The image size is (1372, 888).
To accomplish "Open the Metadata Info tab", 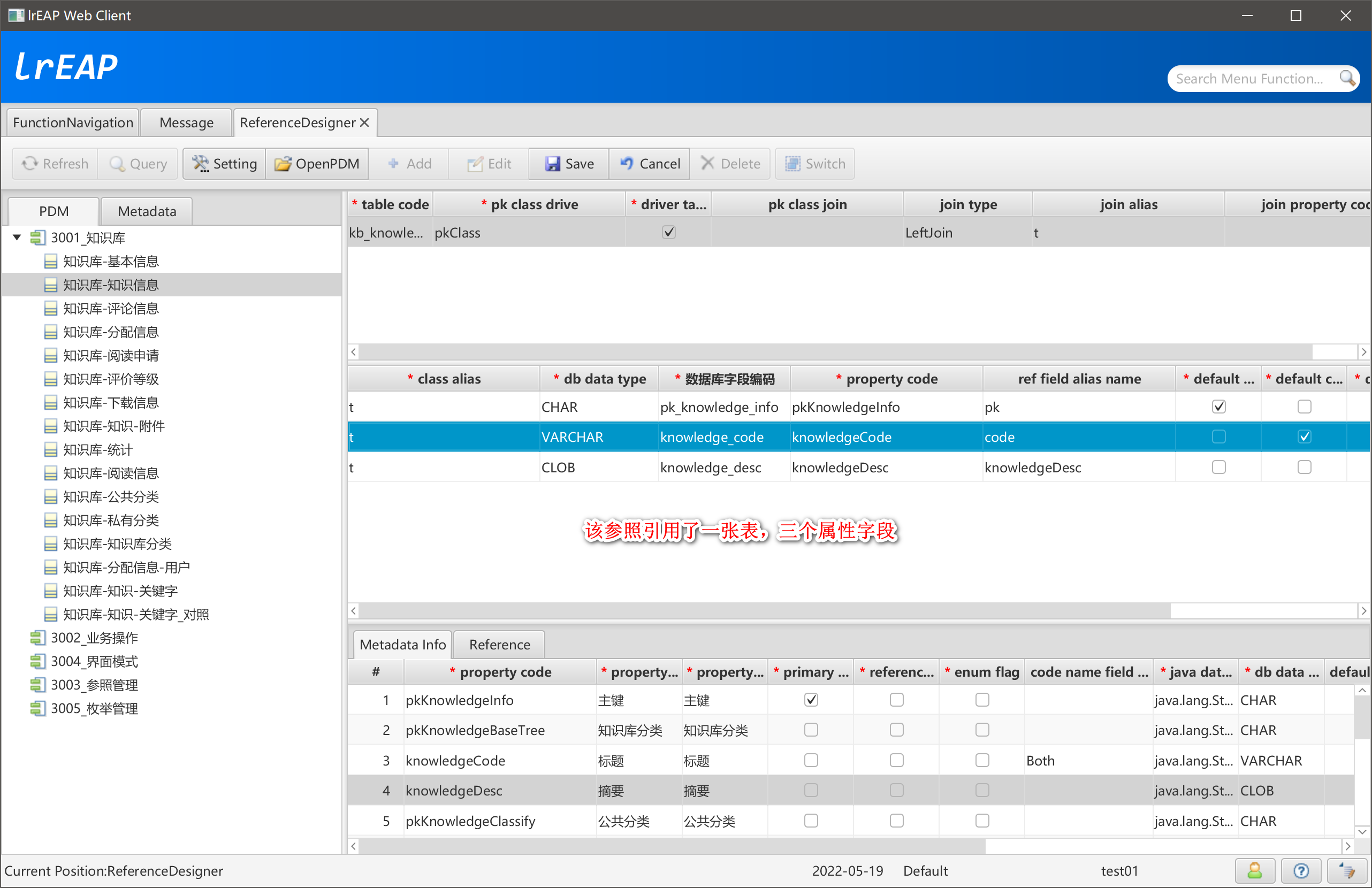I will click(402, 644).
